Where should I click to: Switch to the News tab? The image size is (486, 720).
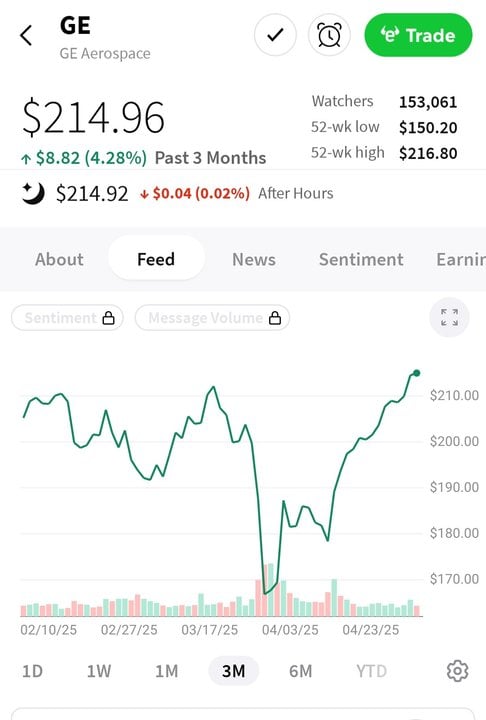click(x=254, y=259)
